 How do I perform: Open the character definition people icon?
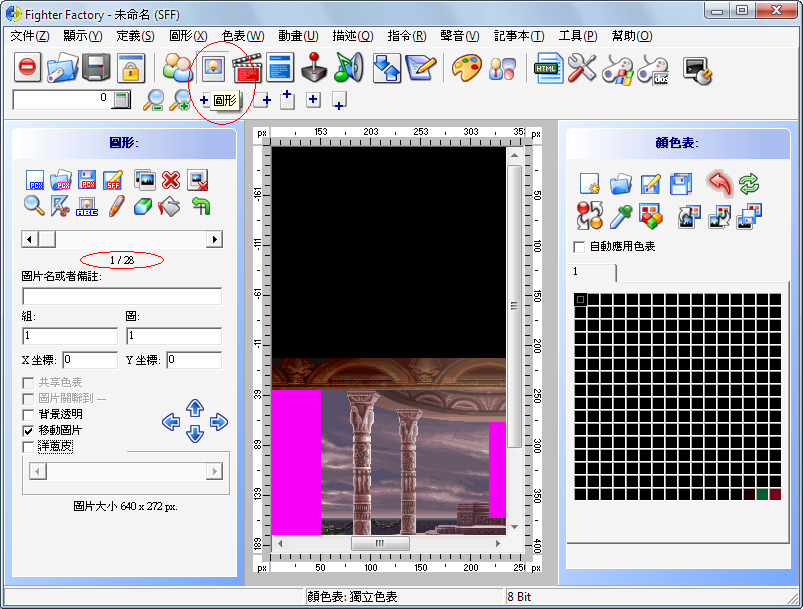pyautogui.click(x=177, y=68)
